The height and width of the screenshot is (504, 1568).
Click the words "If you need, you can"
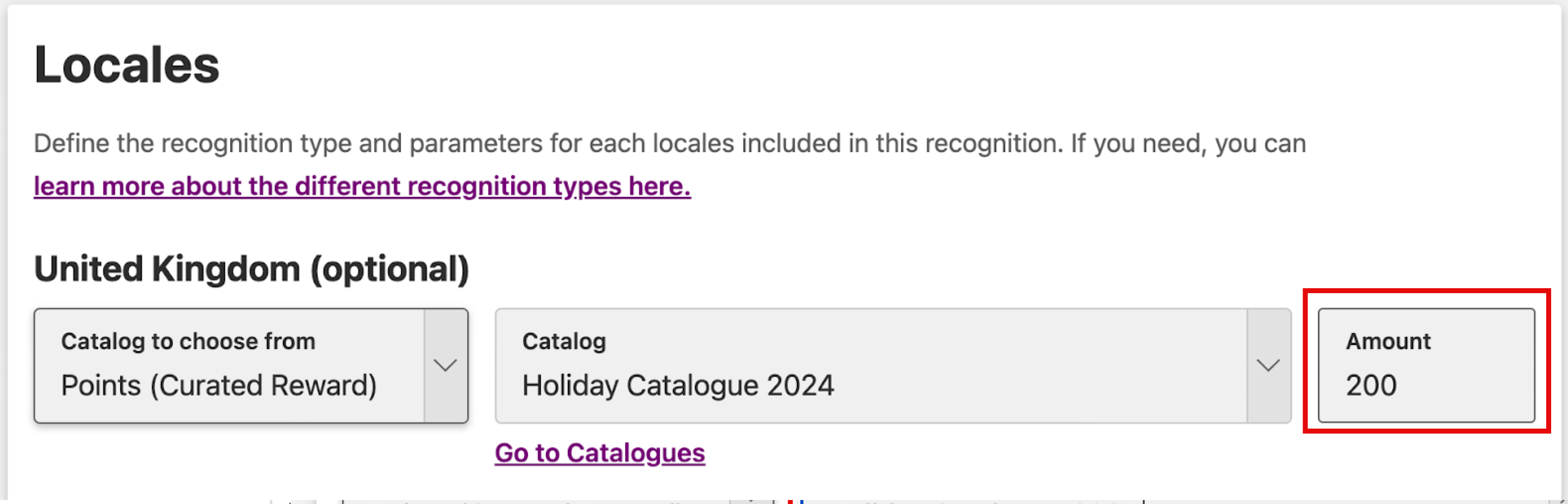[x=1188, y=144]
